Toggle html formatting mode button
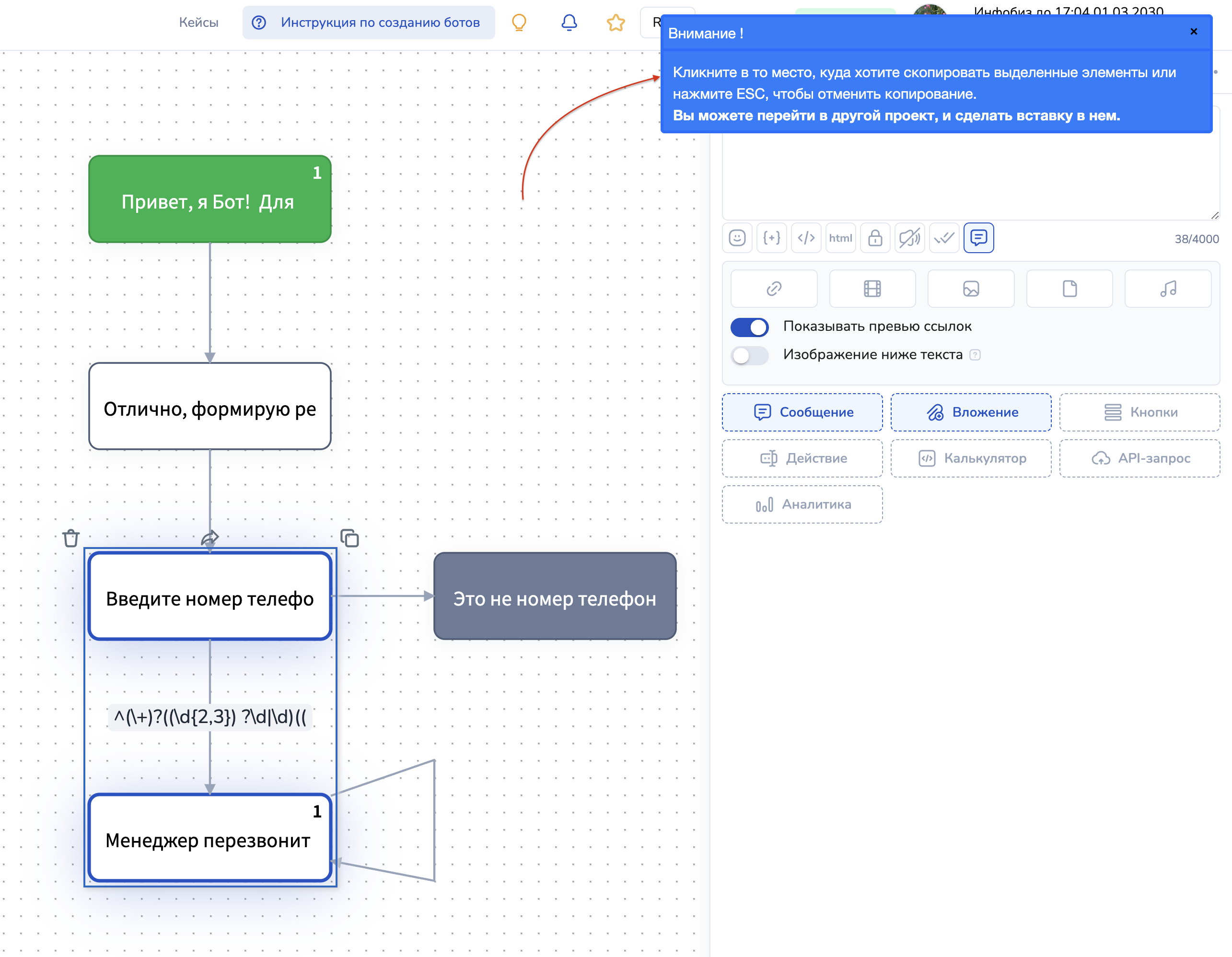 pyautogui.click(x=840, y=238)
